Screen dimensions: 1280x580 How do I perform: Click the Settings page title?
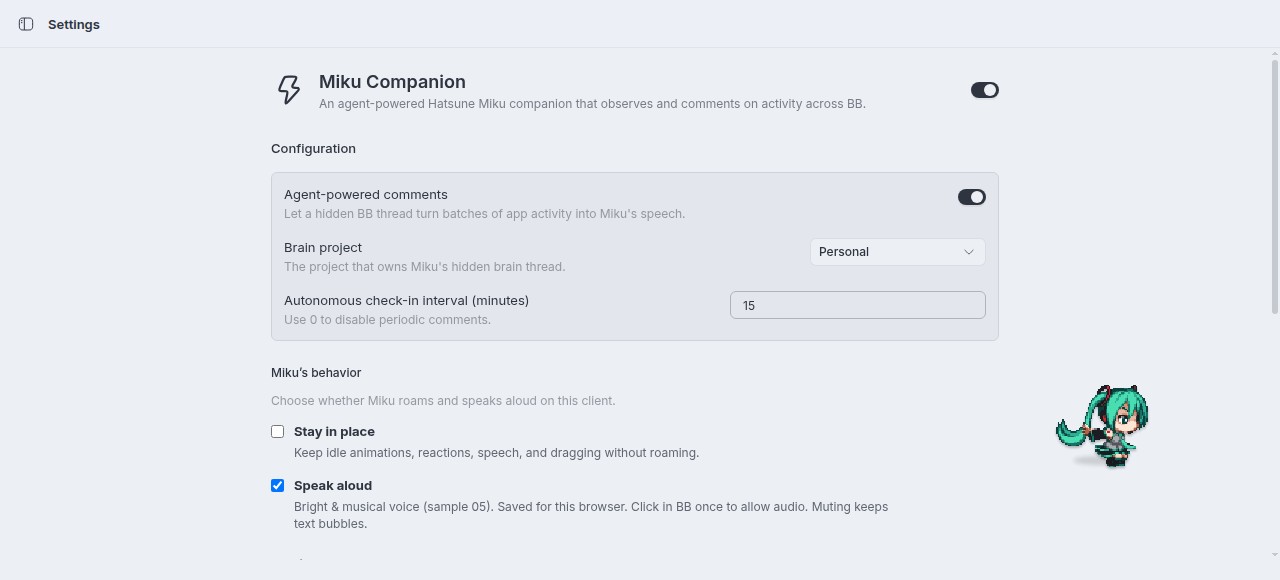point(74,24)
